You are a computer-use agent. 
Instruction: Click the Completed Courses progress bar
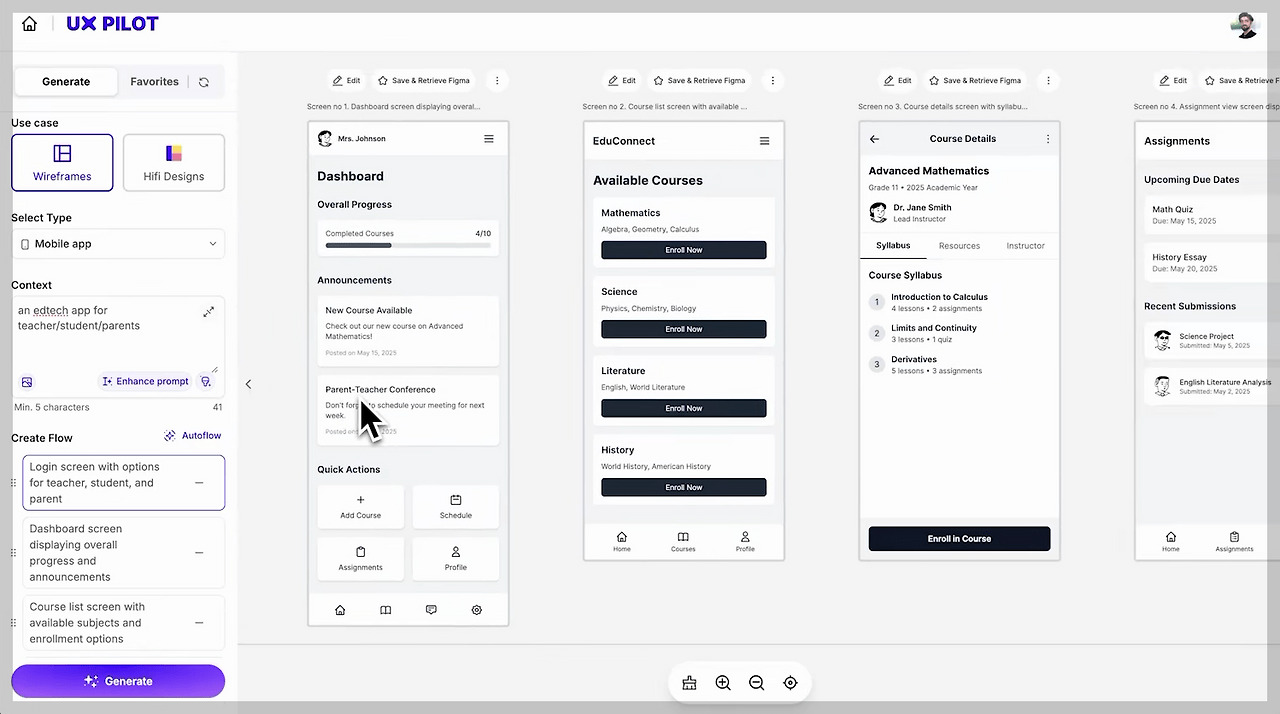408,246
